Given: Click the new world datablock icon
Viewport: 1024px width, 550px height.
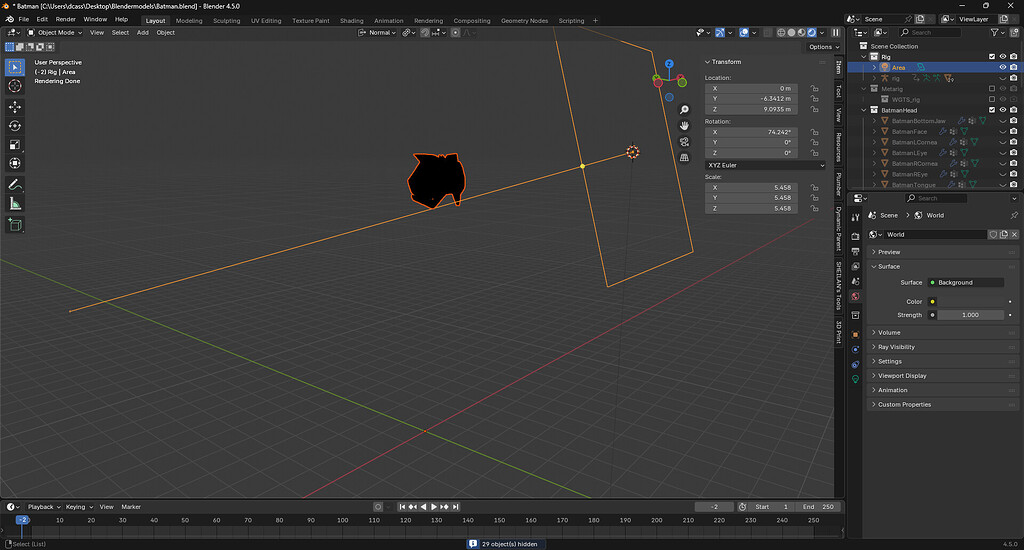Looking at the screenshot, I should [x=1004, y=235].
